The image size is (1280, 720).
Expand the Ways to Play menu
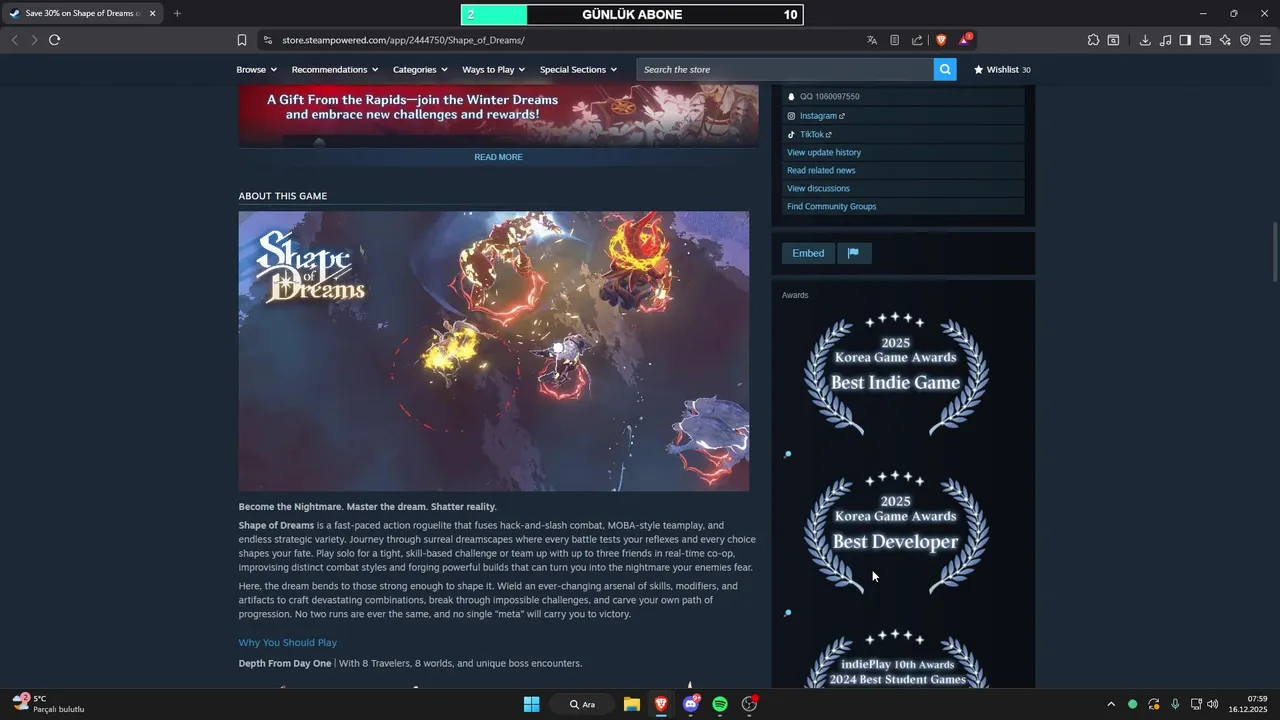[x=493, y=69]
